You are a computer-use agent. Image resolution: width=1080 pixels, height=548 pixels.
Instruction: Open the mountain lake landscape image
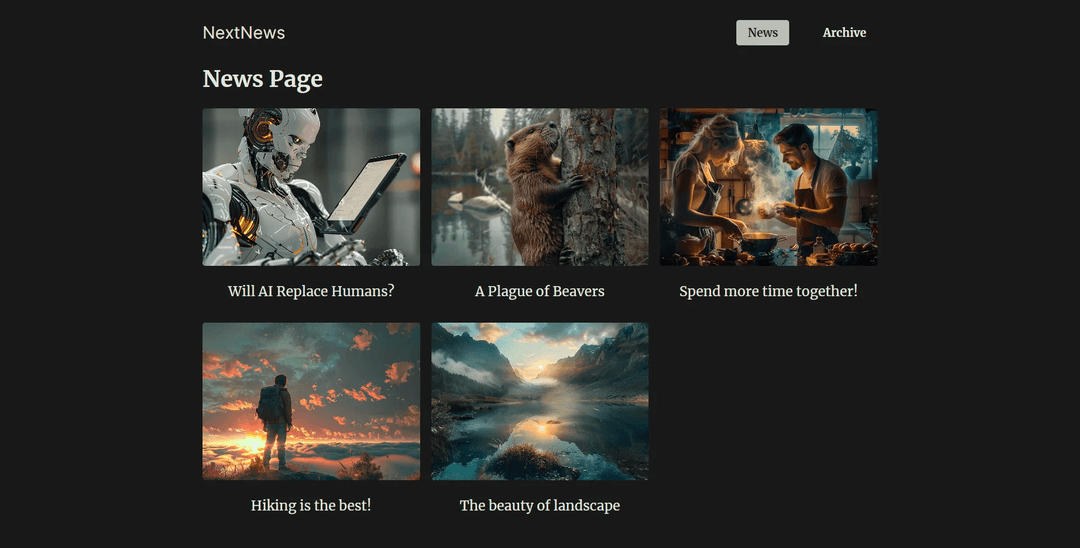[x=539, y=401]
